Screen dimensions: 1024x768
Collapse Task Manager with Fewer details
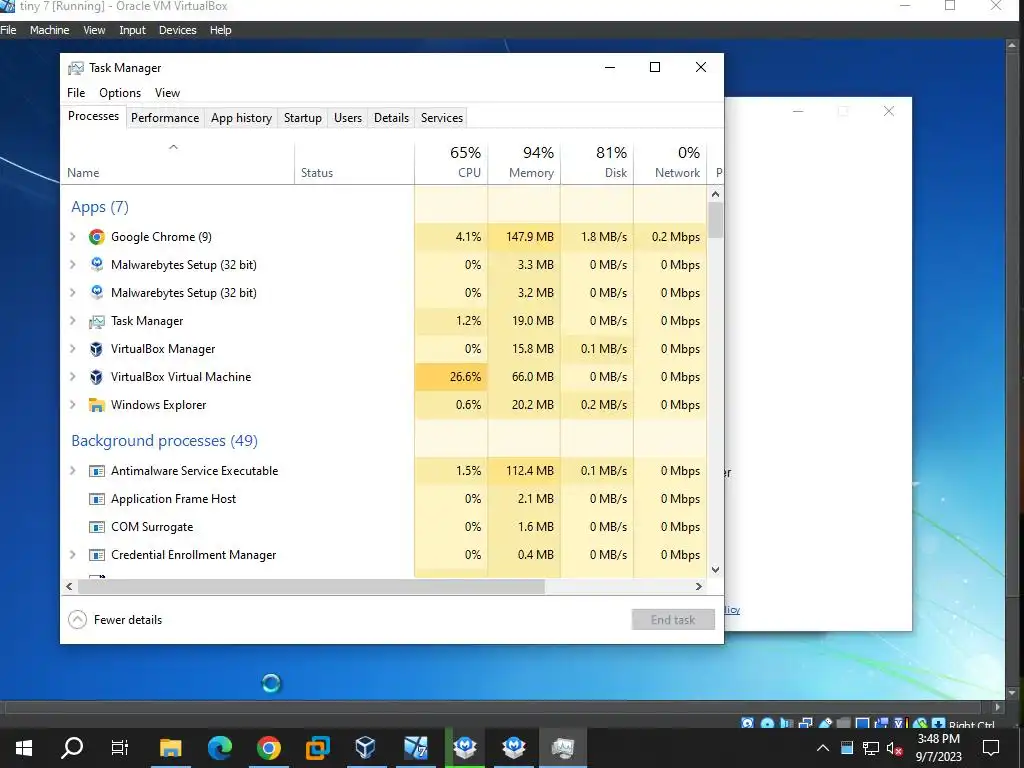(116, 620)
